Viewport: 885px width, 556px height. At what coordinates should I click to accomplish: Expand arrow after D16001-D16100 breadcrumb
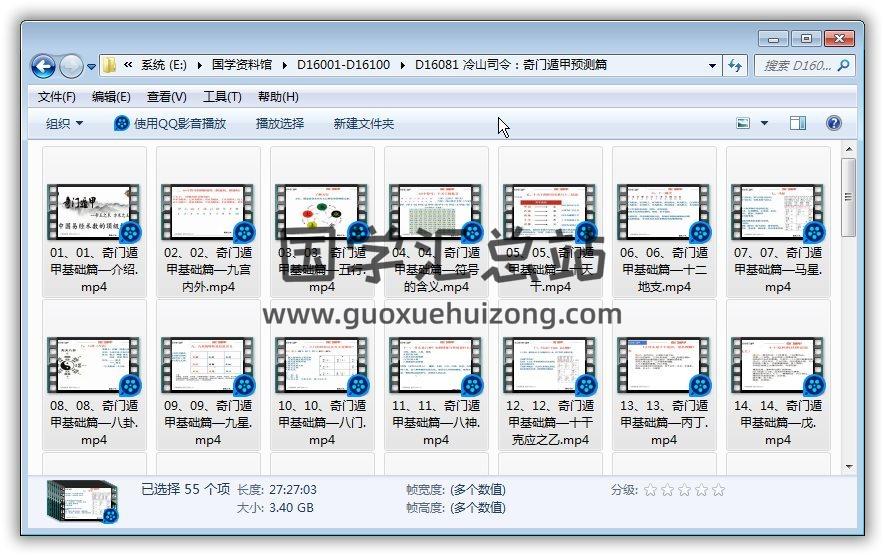coord(402,65)
